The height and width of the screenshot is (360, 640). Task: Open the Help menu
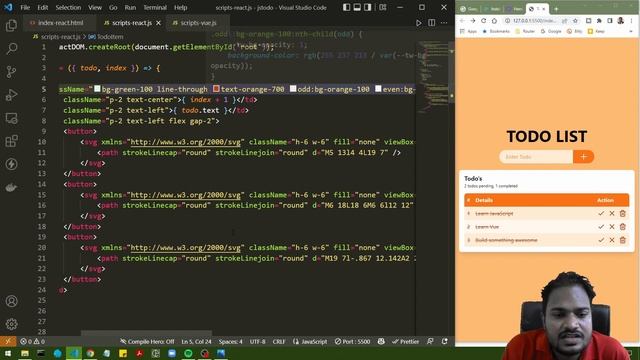pos(180,7)
